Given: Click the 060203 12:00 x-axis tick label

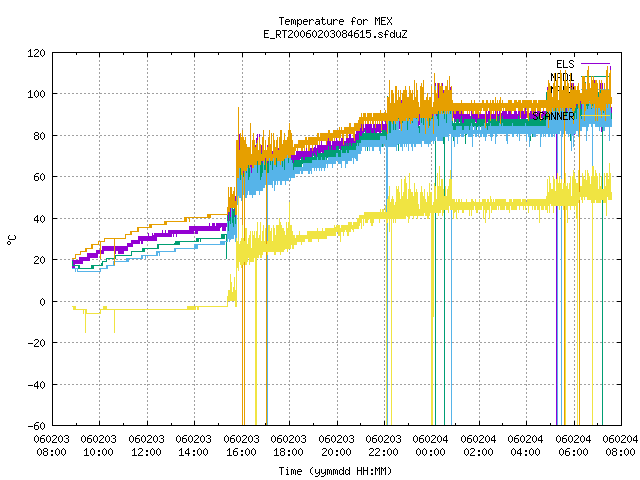Looking at the screenshot, I should (x=146, y=445).
